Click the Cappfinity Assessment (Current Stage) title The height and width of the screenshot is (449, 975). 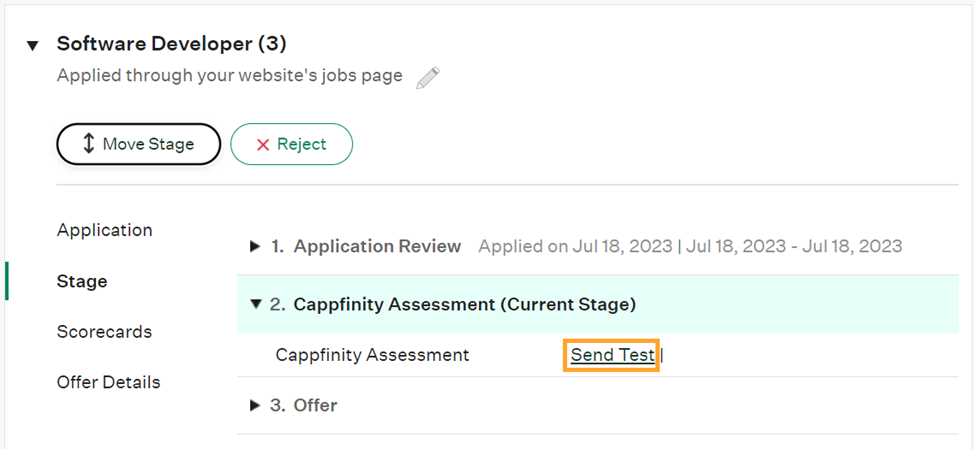point(453,304)
